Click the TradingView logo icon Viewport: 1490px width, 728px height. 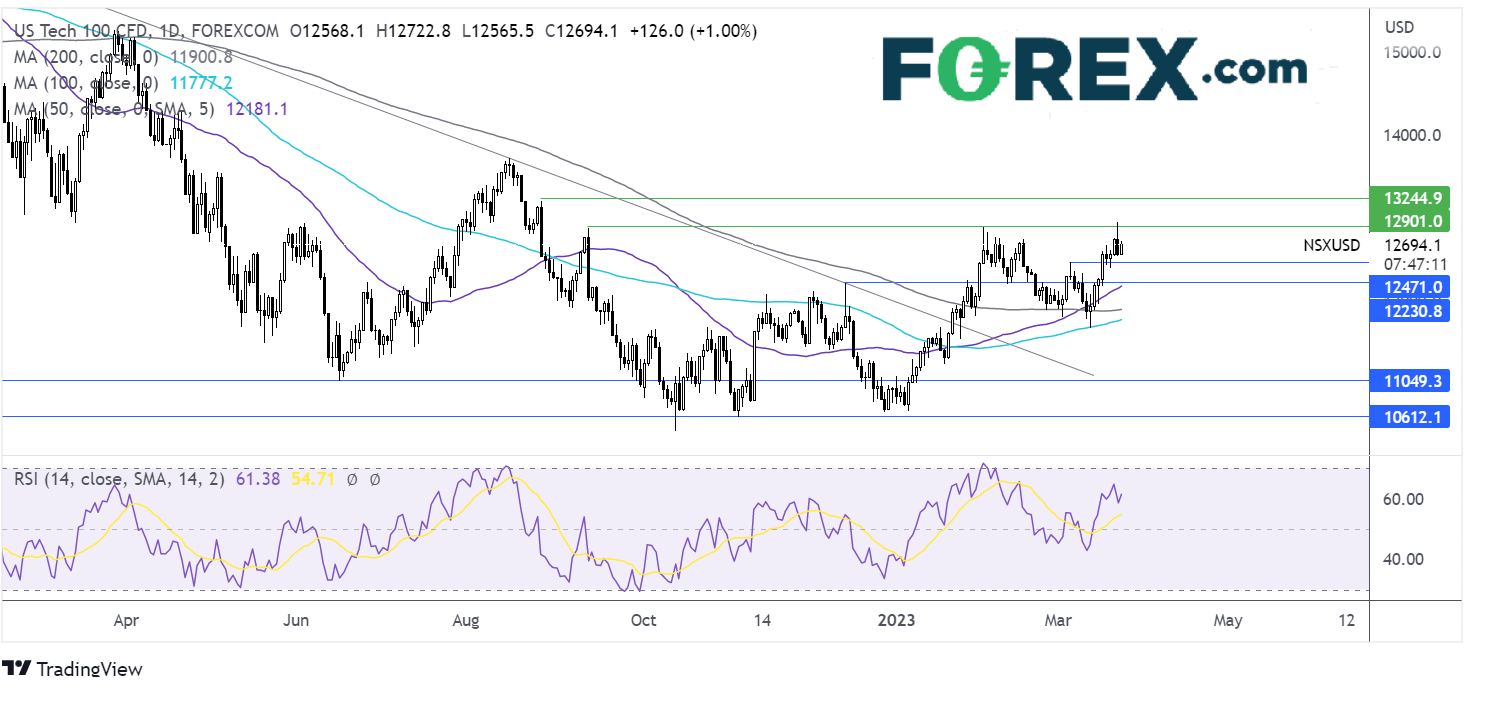coord(16,668)
